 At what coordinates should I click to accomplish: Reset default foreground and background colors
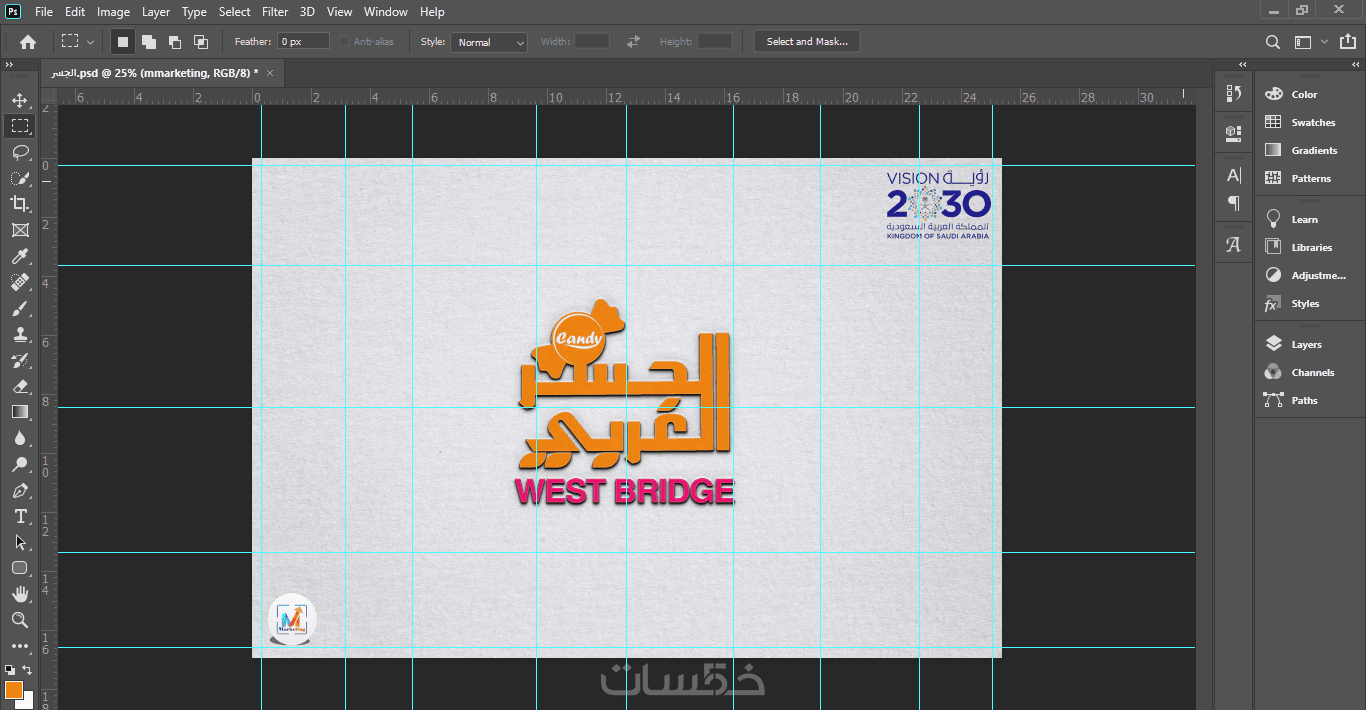click(x=9, y=670)
